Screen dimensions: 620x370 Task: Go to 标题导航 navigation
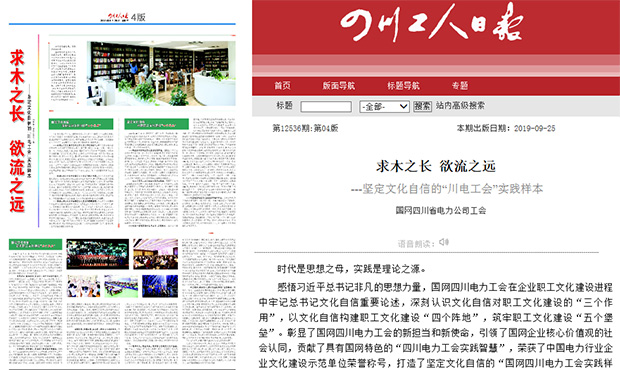click(403, 85)
